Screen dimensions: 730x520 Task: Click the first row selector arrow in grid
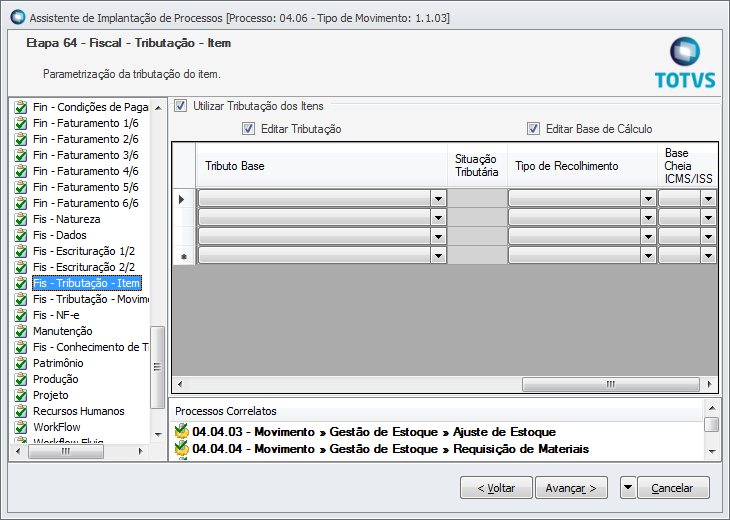(183, 199)
